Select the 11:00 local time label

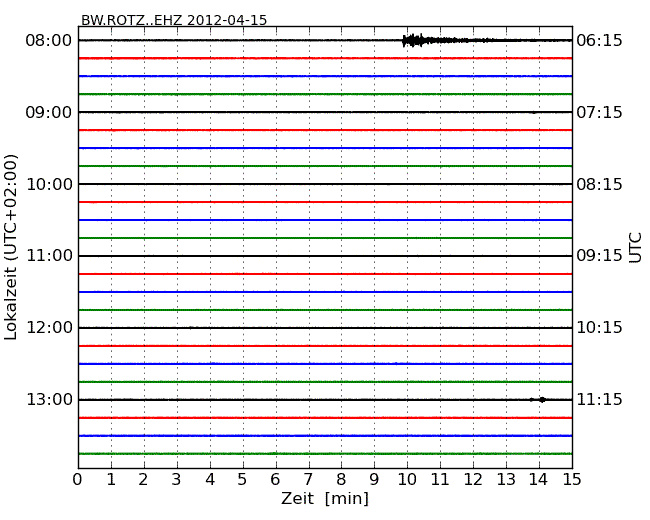coord(49,256)
